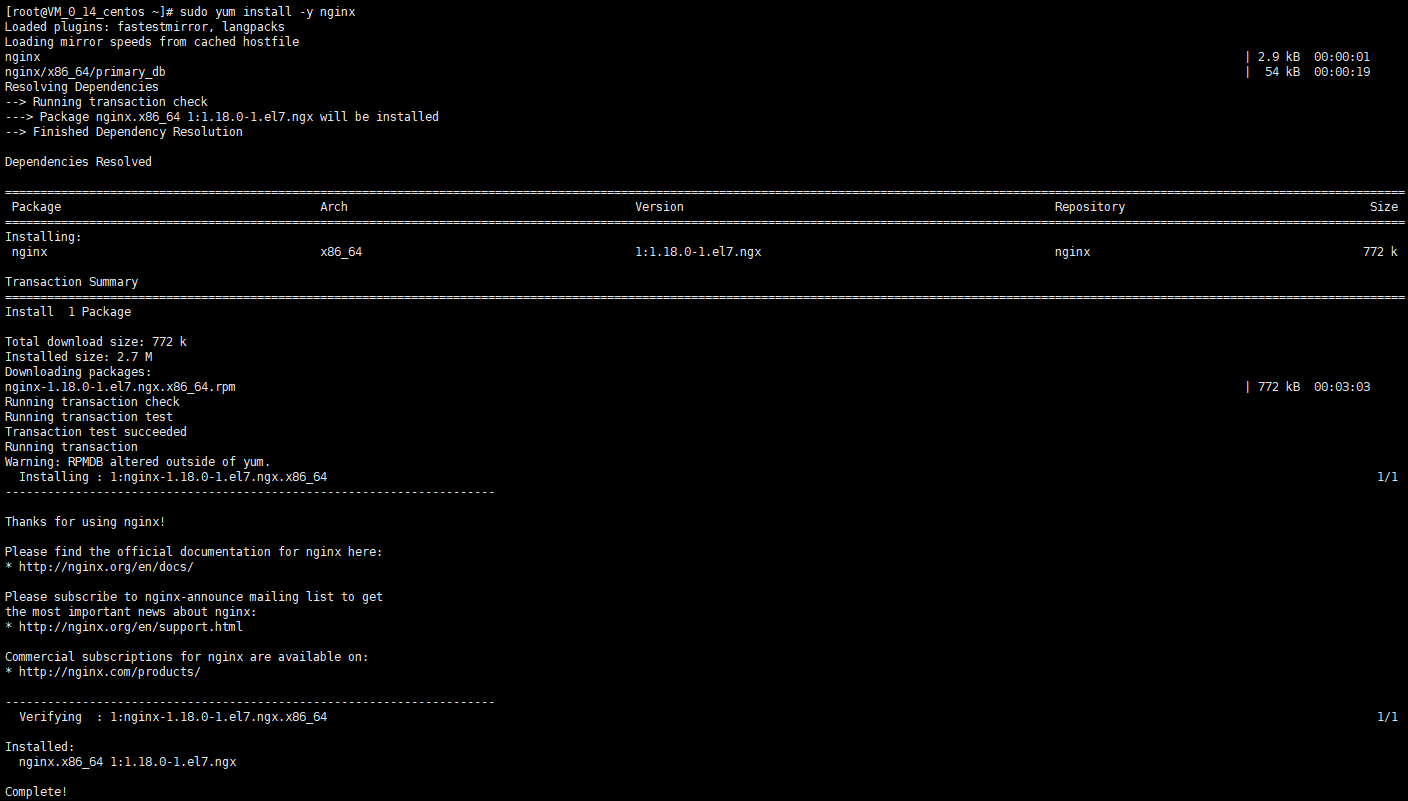Screen dimensions: 1408x801
Task: Click the 'nginx' repository table cell
Action: tap(1073, 252)
